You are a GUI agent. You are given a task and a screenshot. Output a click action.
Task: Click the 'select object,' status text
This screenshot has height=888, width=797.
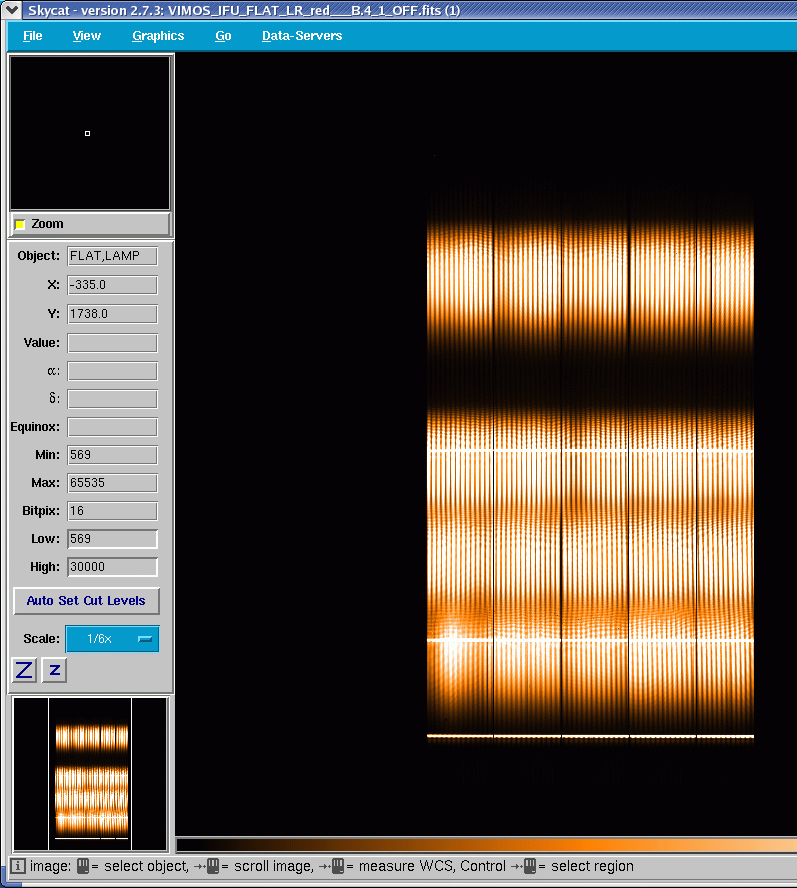[x=146, y=866]
